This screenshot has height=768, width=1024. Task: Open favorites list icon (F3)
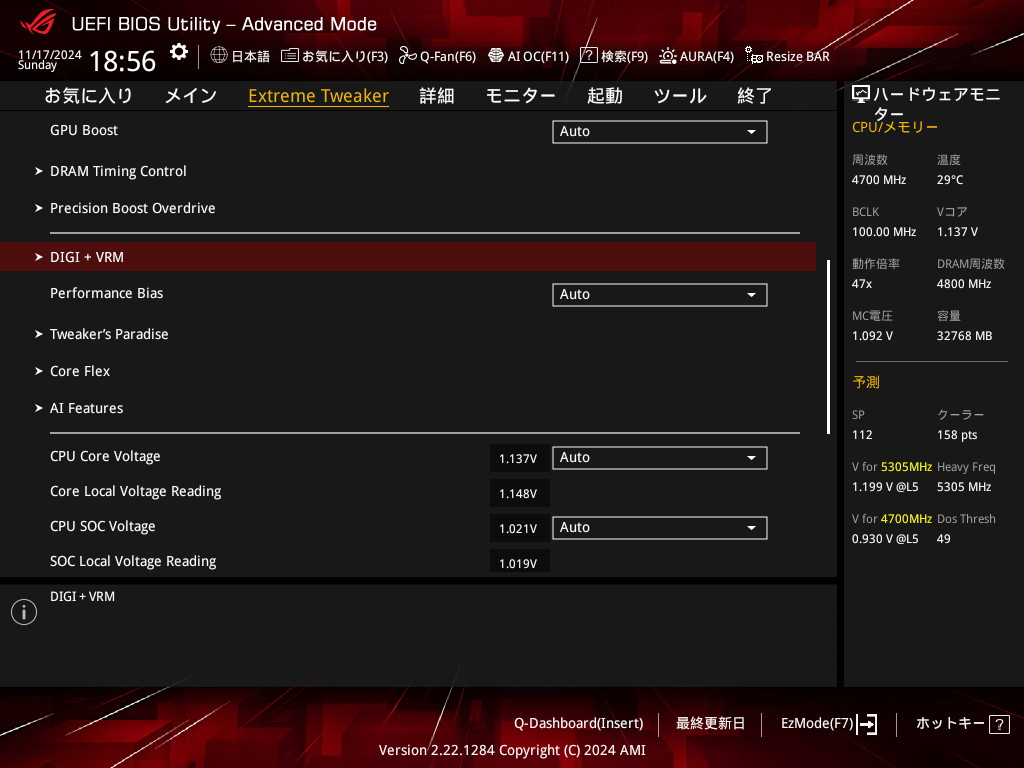[289, 56]
